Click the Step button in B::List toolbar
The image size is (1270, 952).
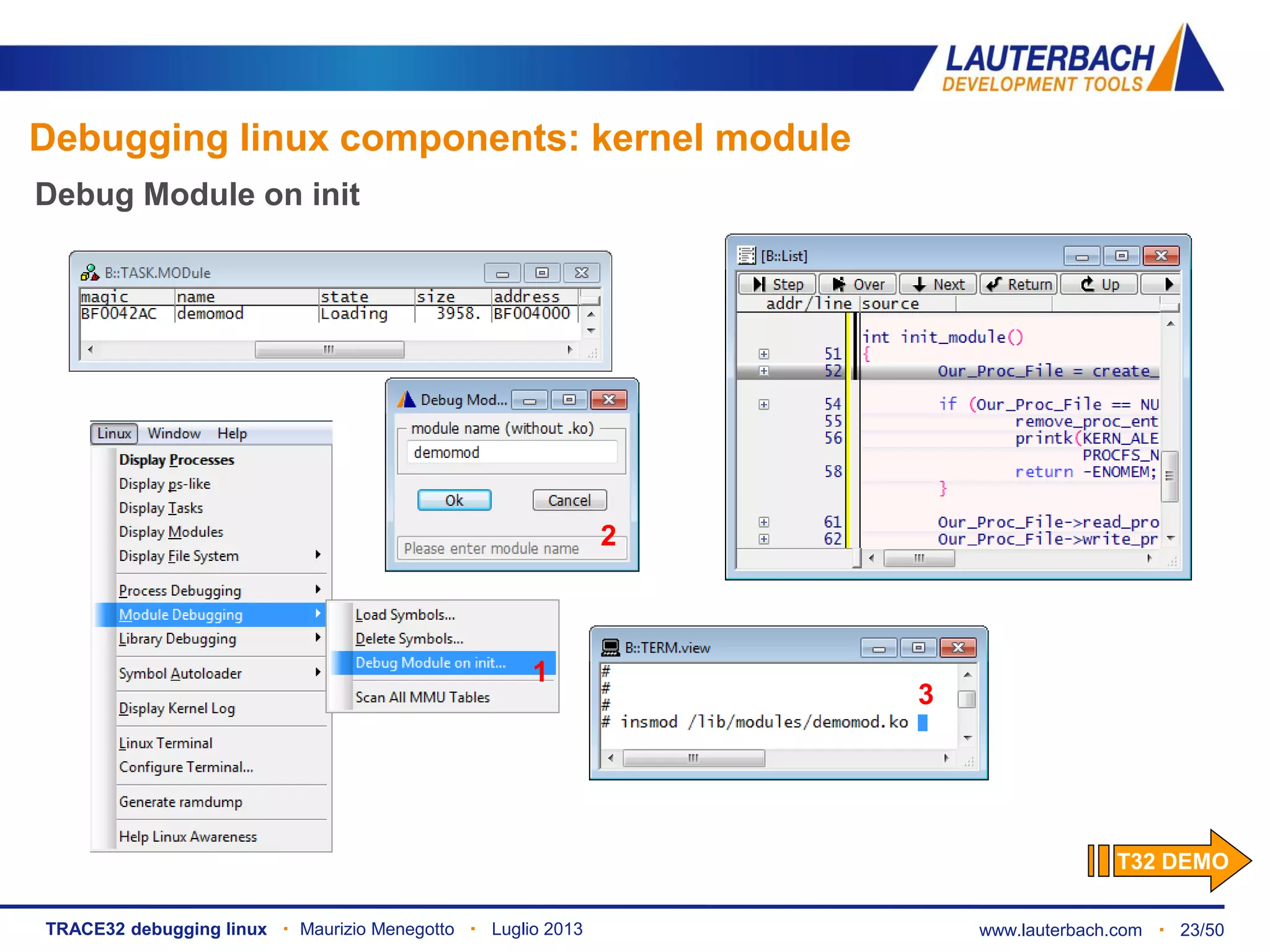tap(777, 284)
